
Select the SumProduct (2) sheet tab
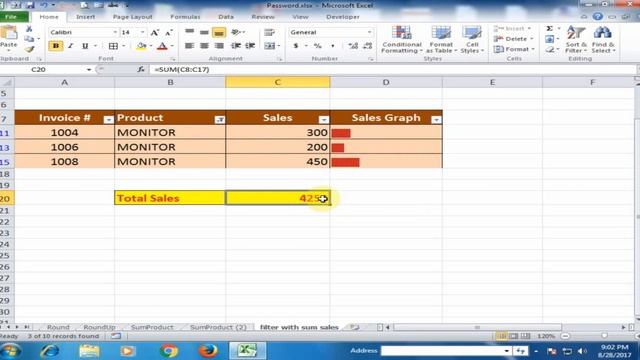pyautogui.click(x=218, y=327)
